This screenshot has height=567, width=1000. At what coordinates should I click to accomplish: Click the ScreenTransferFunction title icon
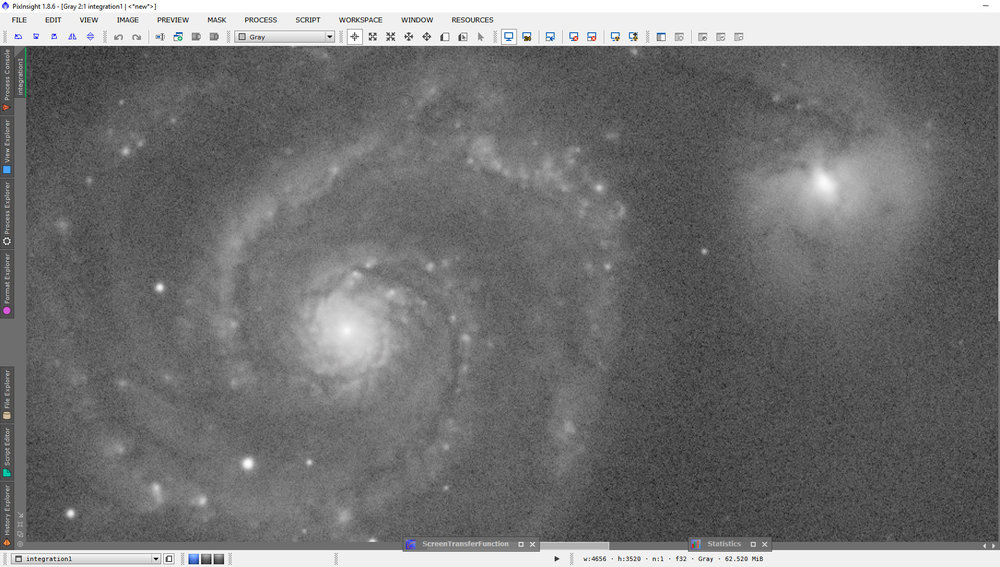(411, 544)
